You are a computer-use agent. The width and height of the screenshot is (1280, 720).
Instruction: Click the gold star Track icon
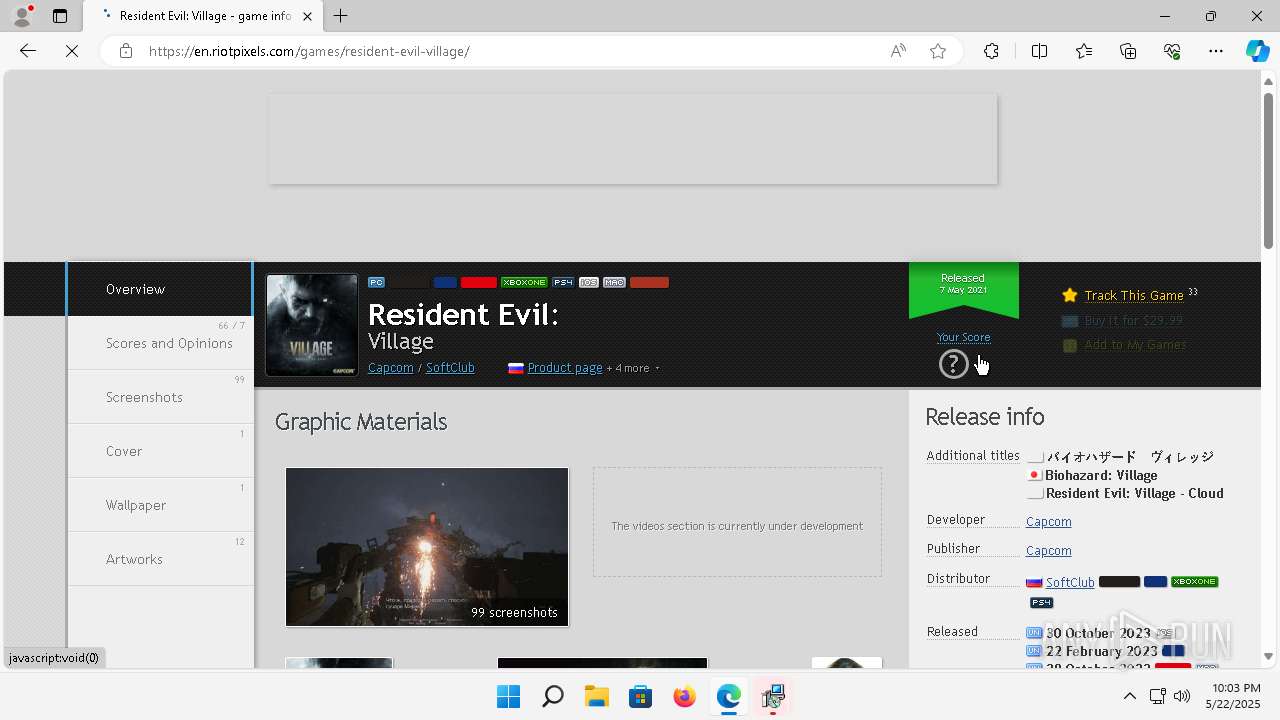tap(1070, 295)
